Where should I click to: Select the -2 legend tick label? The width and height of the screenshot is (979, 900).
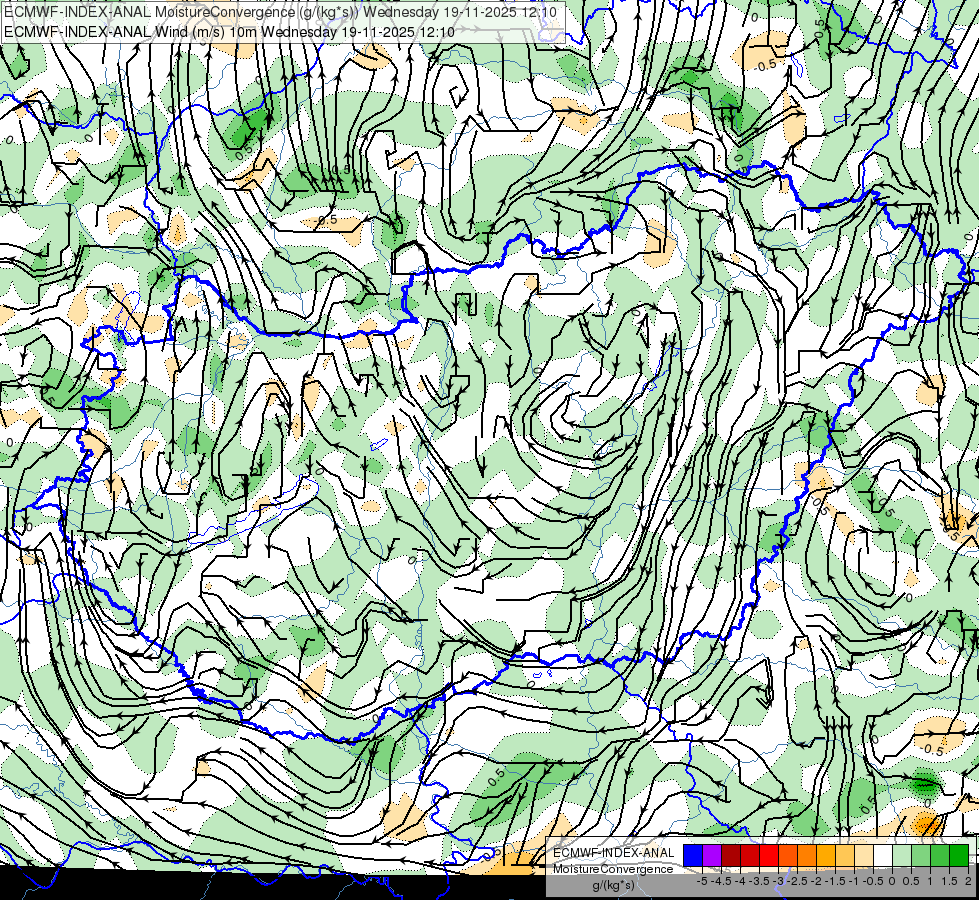(816, 881)
